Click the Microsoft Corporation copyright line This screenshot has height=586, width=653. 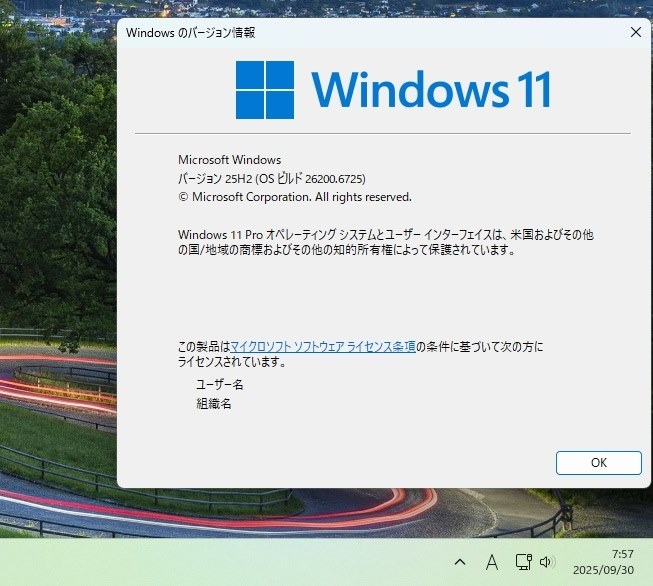coord(295,197)
